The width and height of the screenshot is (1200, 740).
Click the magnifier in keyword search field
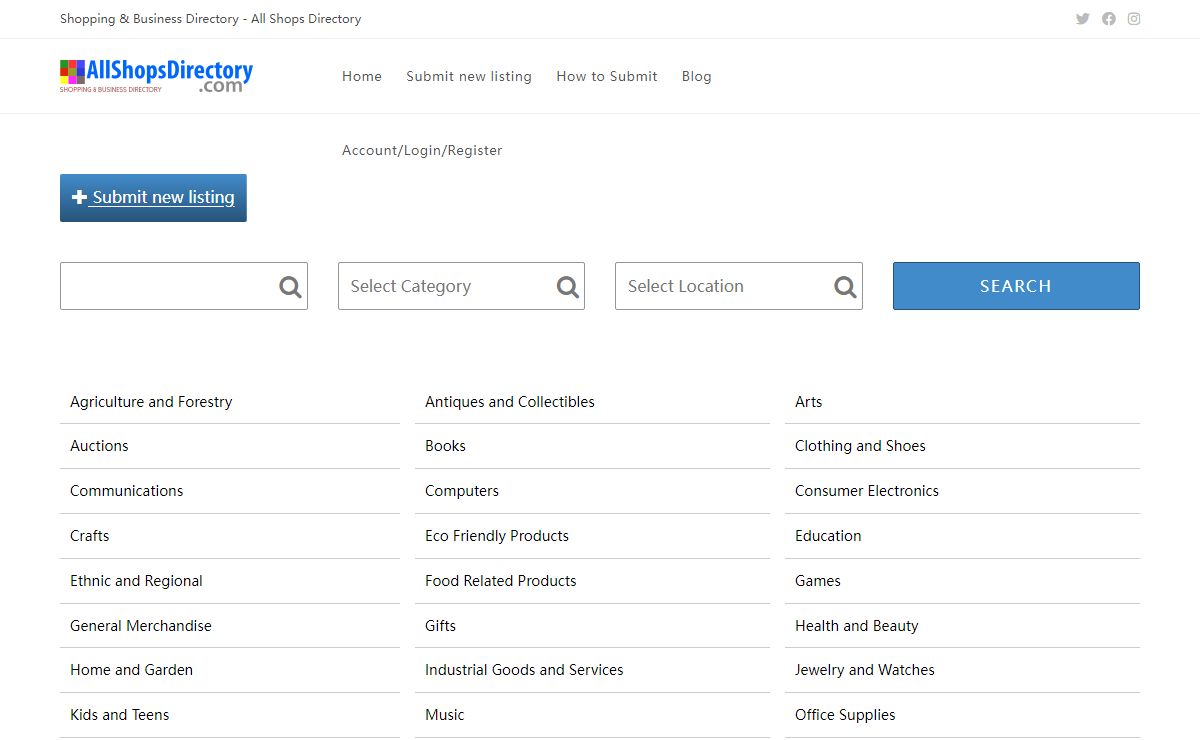pyautogui.click(x=290, y=287)
